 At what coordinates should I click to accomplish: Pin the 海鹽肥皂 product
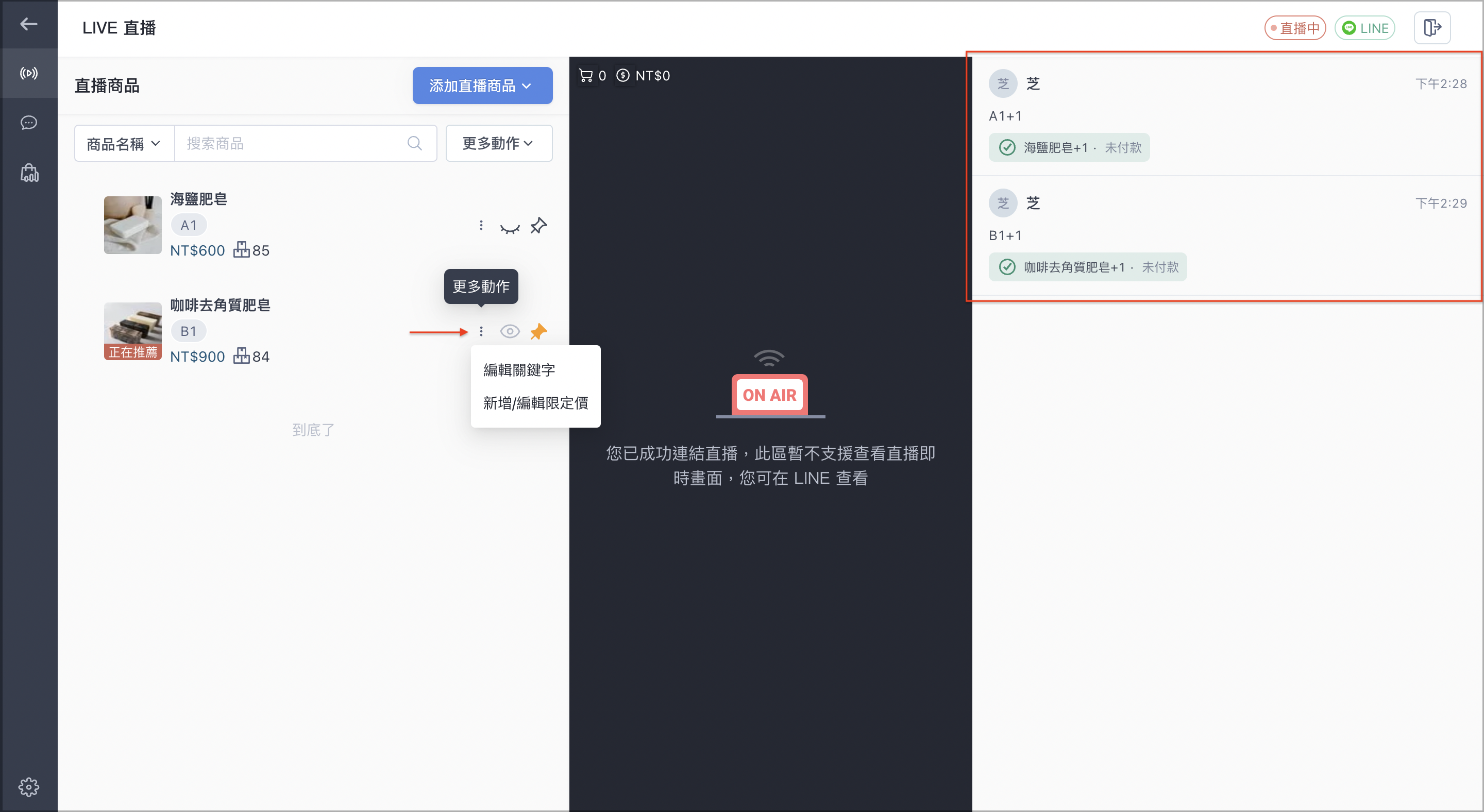538,225
